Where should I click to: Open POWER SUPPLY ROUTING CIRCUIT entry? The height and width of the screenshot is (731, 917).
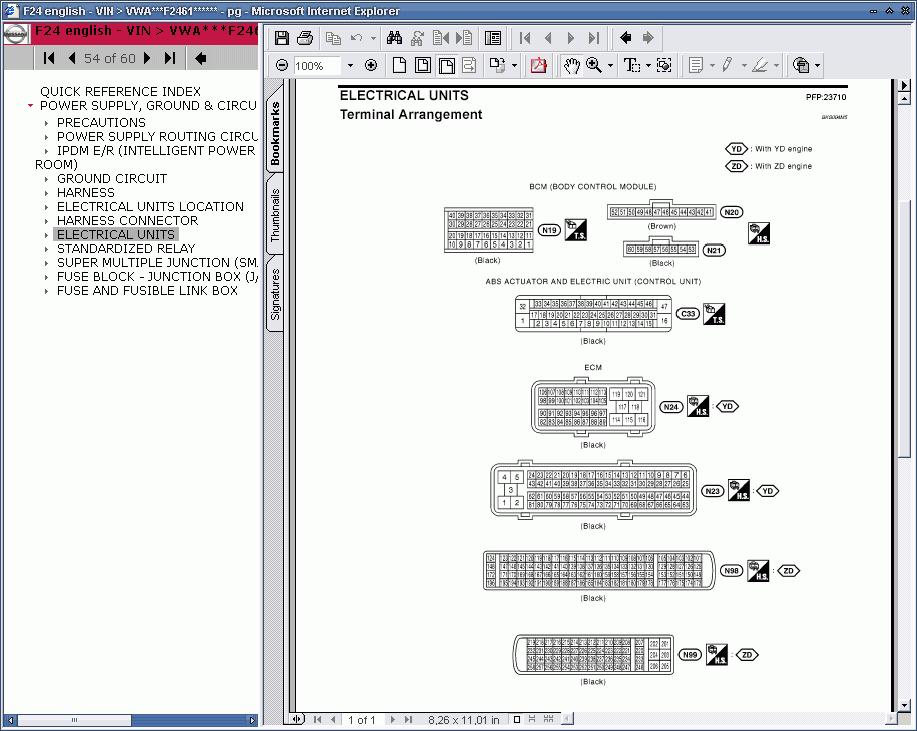157,137
